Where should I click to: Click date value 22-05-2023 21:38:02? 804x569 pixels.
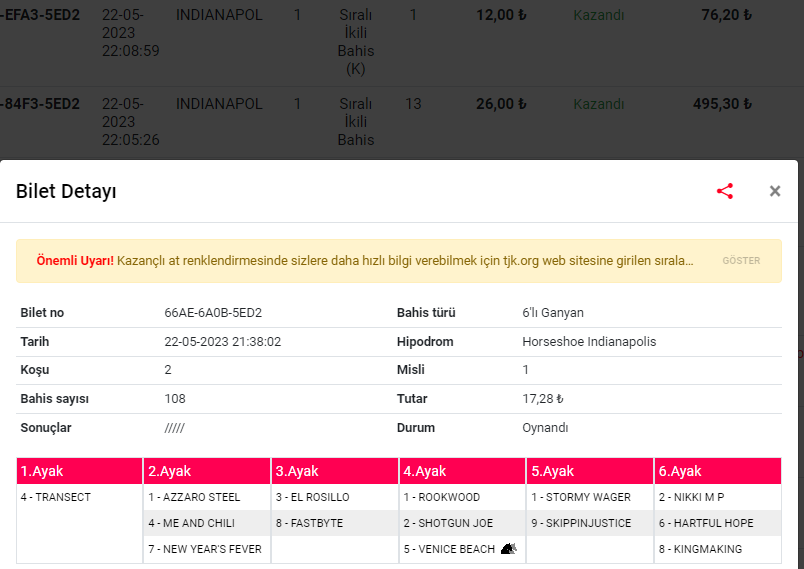pyautogui.click(x=223, y=342)
